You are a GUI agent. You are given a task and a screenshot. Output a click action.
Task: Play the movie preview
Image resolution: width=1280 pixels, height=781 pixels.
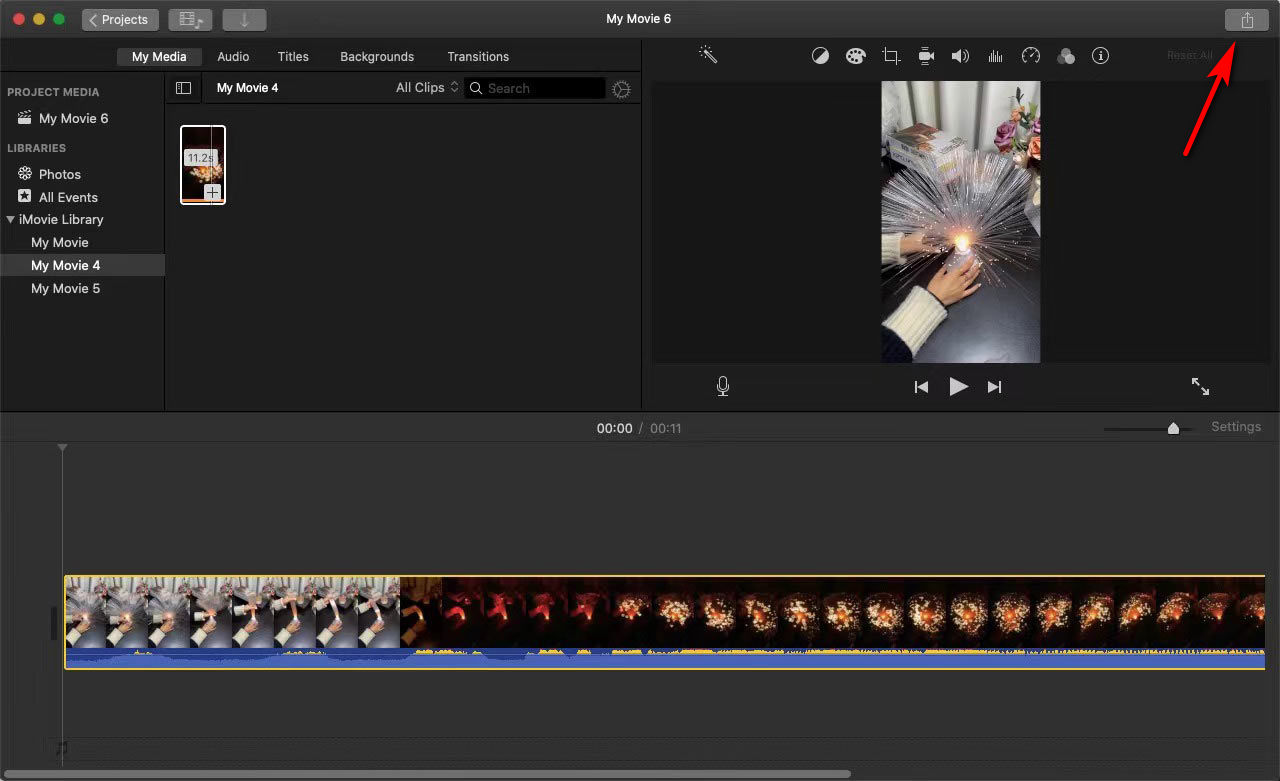coord(958,386)
